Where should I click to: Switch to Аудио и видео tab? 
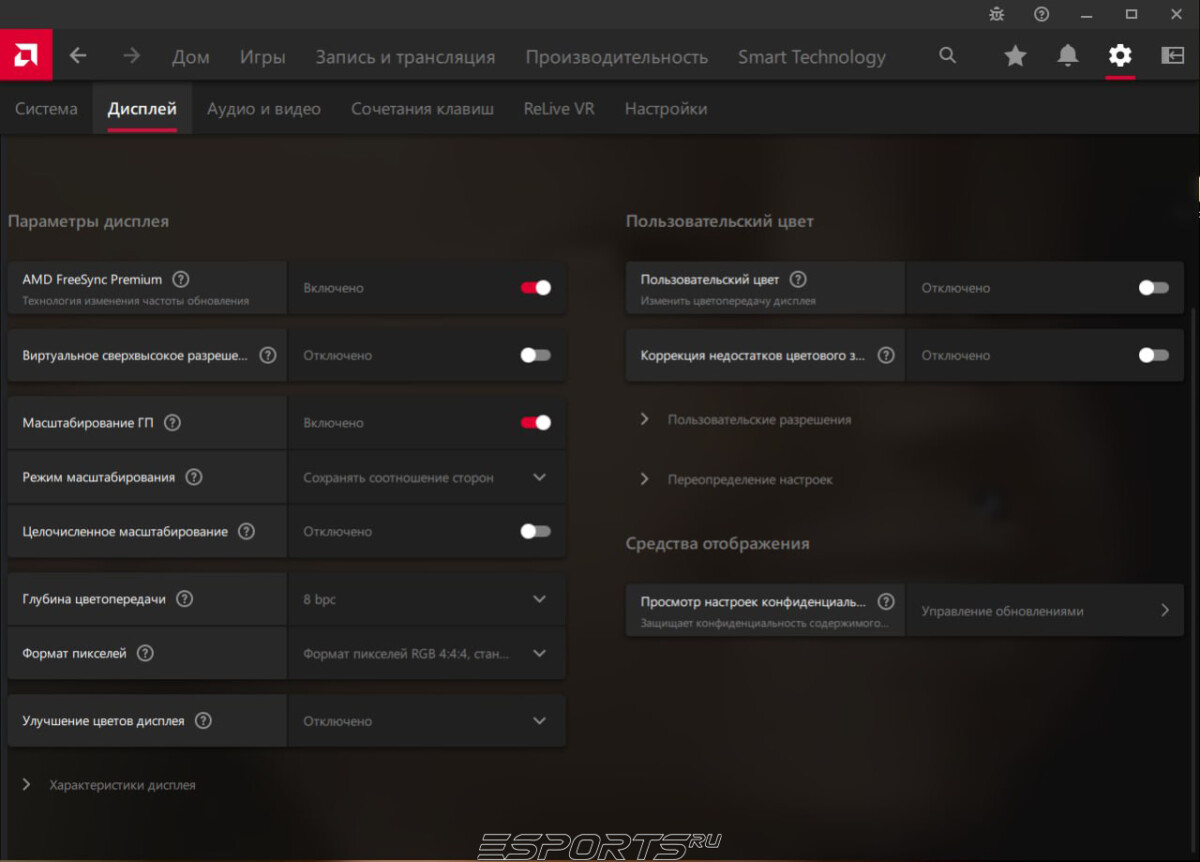click(264, 109)
